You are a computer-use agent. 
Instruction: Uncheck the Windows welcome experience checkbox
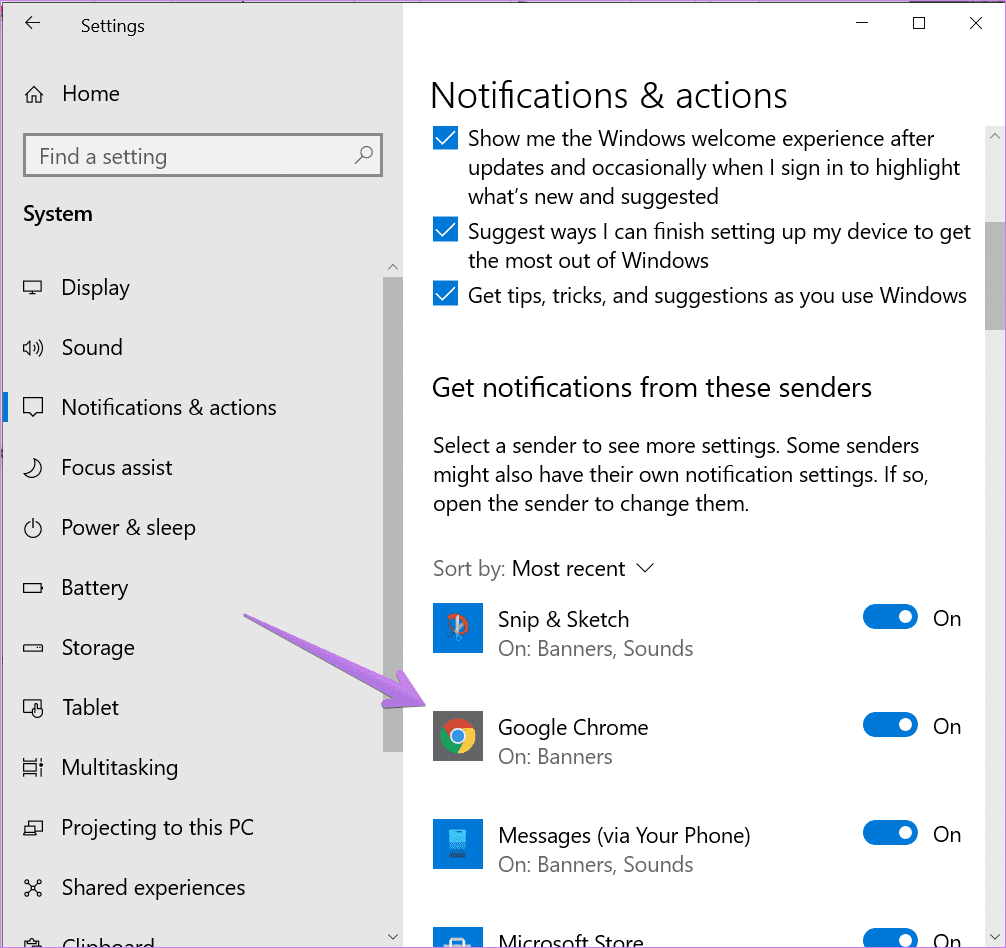tap(445, 139)
